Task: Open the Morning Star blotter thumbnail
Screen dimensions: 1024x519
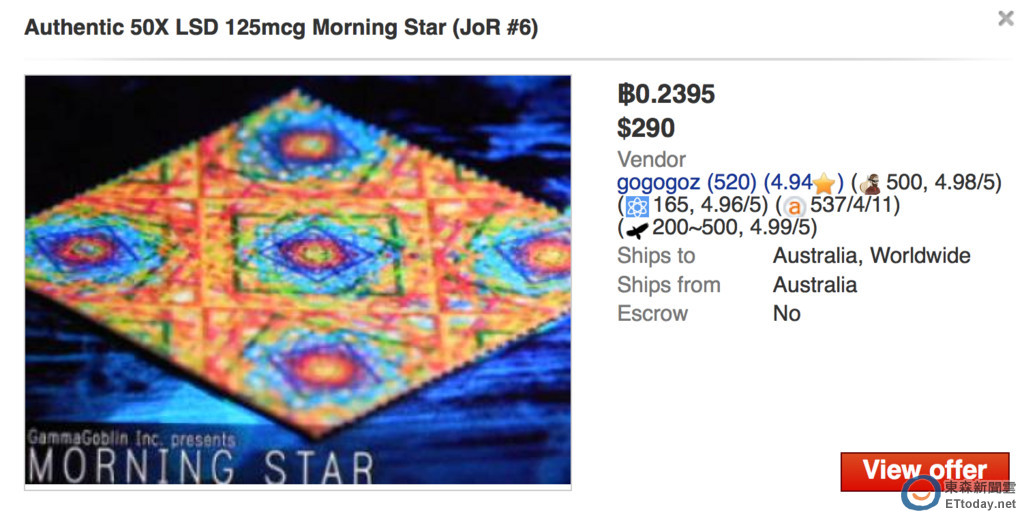Action: point(298,281)
